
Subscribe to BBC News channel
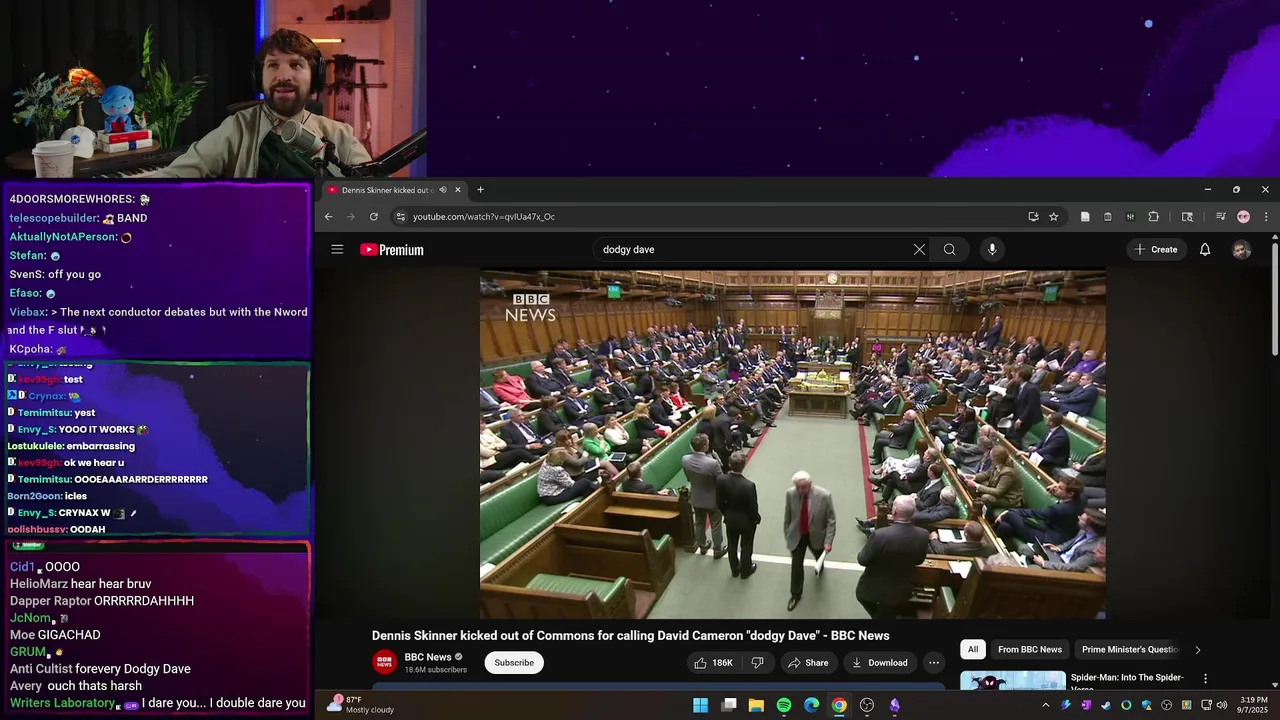pyautogui.click(x=514, y=663)
